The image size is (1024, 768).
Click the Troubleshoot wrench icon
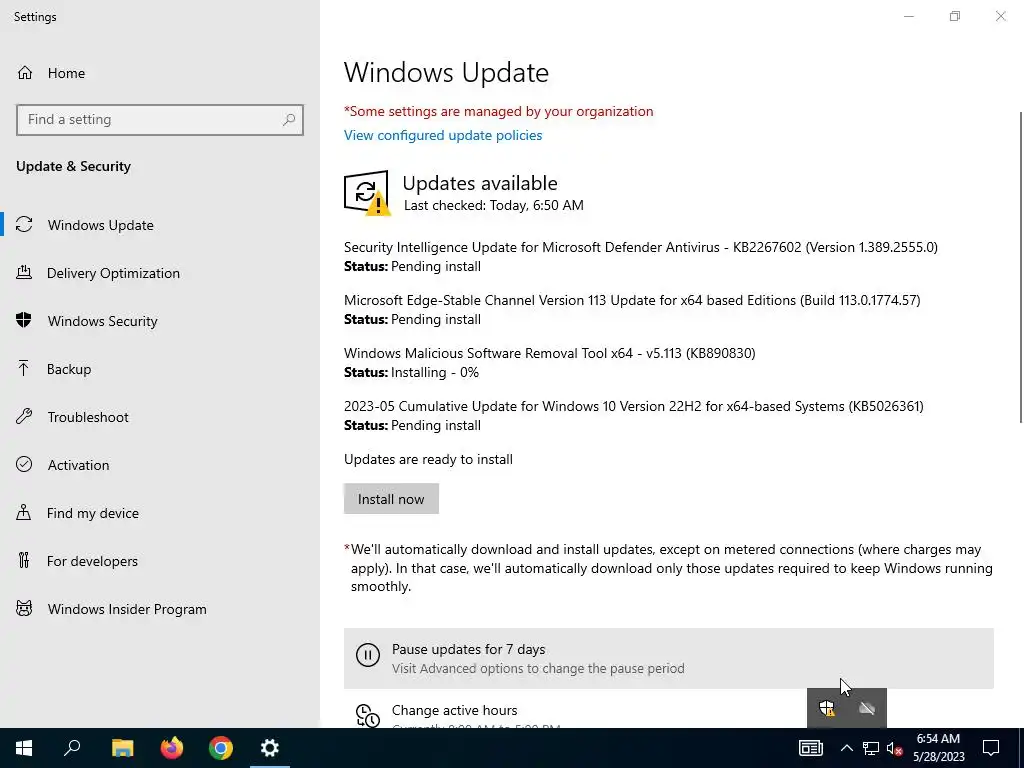pos(24,417)
